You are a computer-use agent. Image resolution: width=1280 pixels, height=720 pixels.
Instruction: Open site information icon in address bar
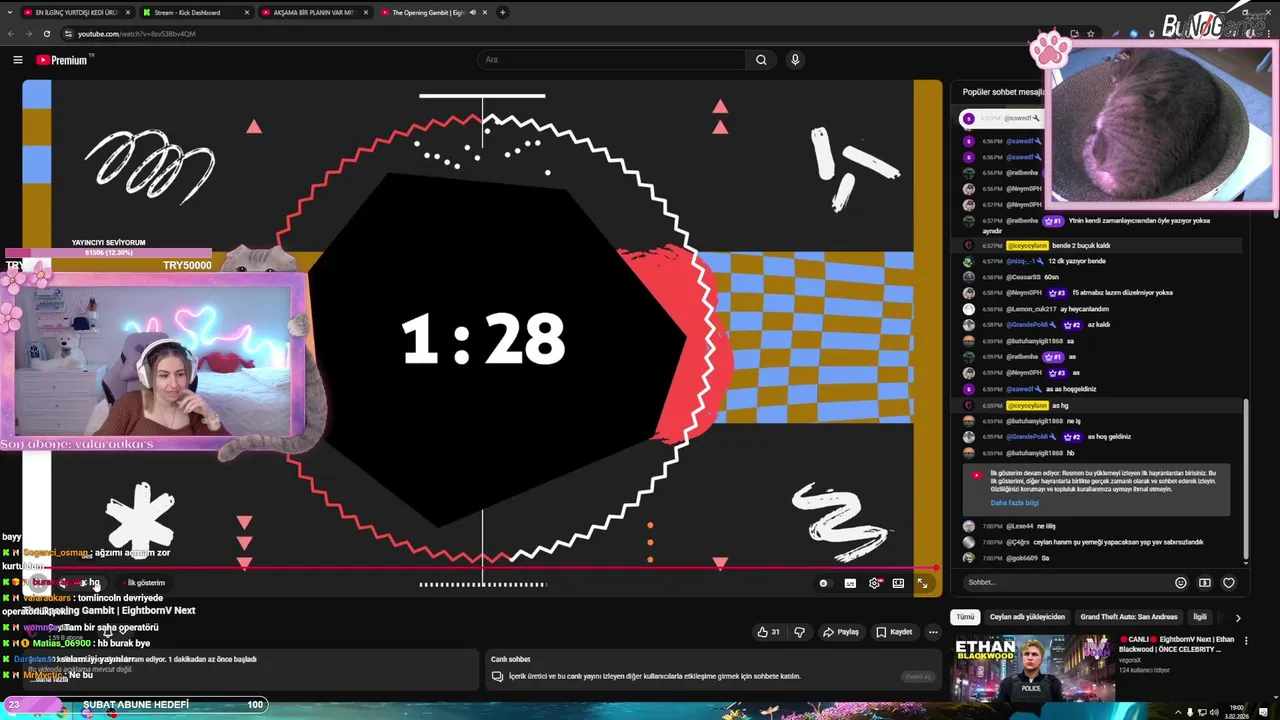[x=69, y=34]
